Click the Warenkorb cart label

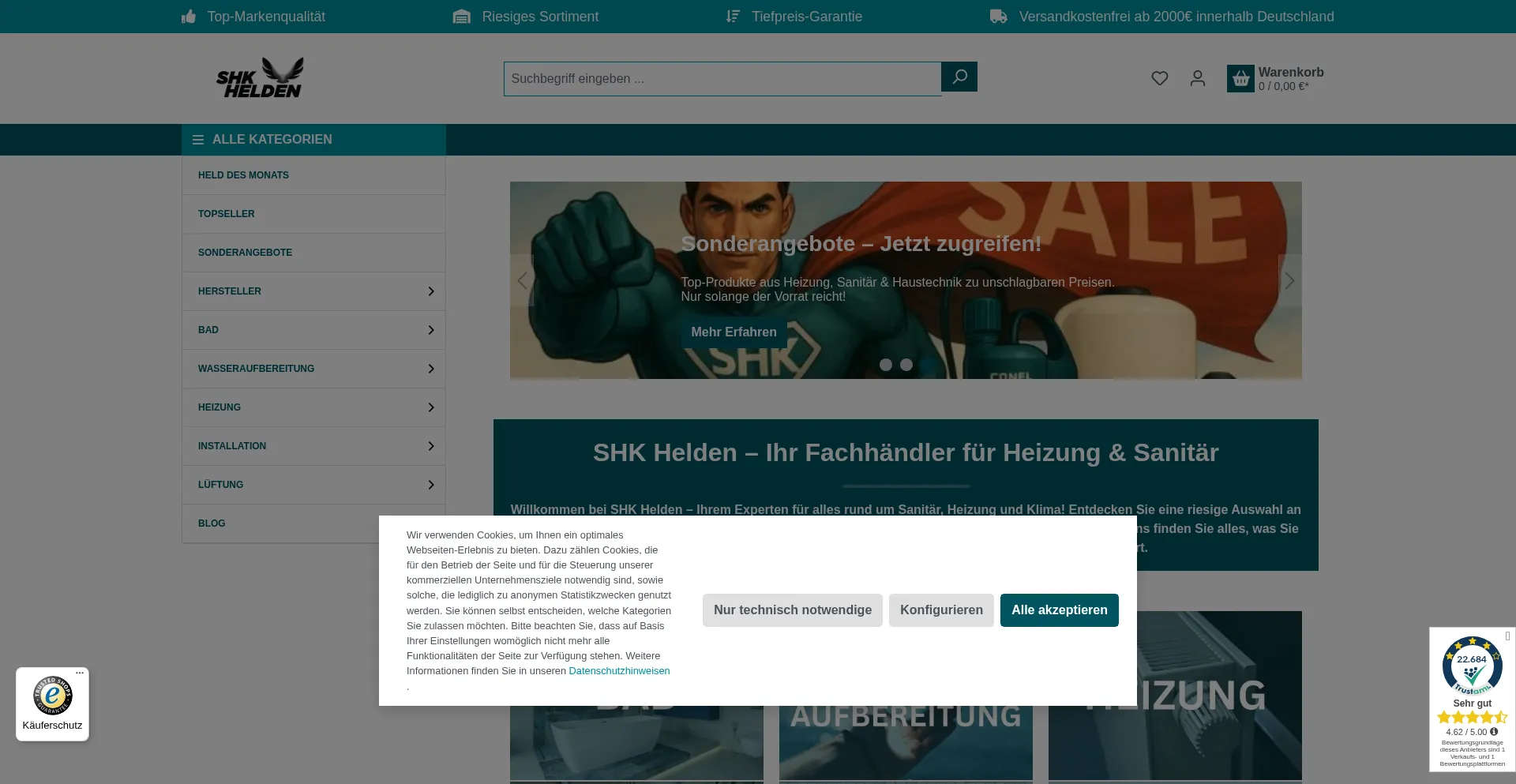click(x=1291, y=72)
